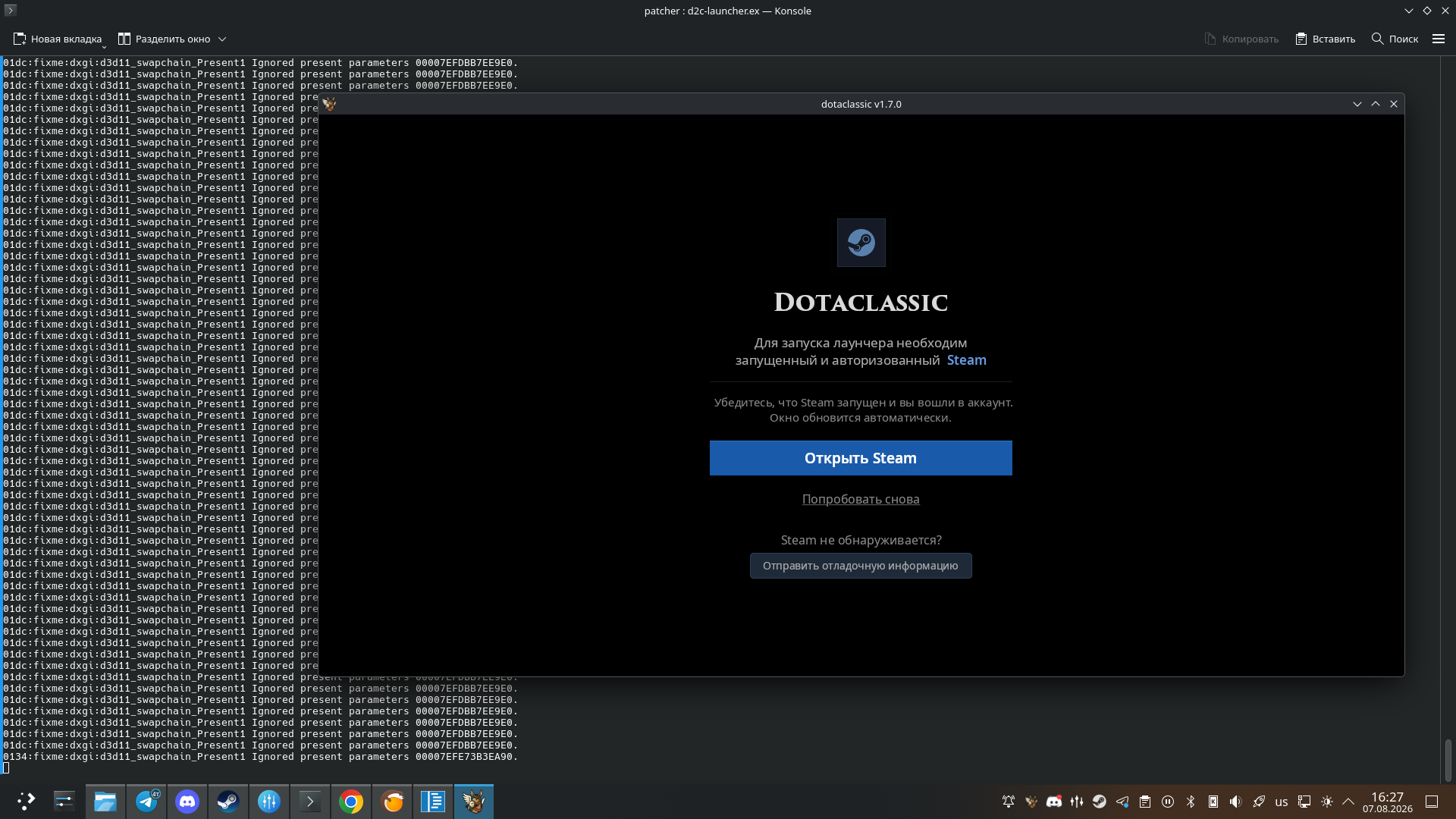The height and width of the screenshot is (819, 1456).
Task: Minimize the Konsole window
Action: pyautogui.click(x=1409, y=11)
